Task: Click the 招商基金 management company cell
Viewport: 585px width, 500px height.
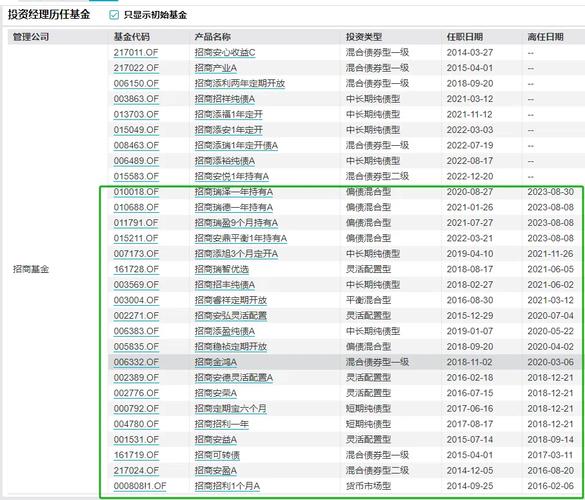Action: pyautogui.click(x=31, y=269)
